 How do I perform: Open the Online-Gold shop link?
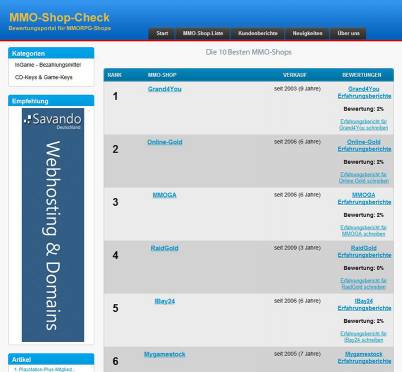(x=165, y=142)
